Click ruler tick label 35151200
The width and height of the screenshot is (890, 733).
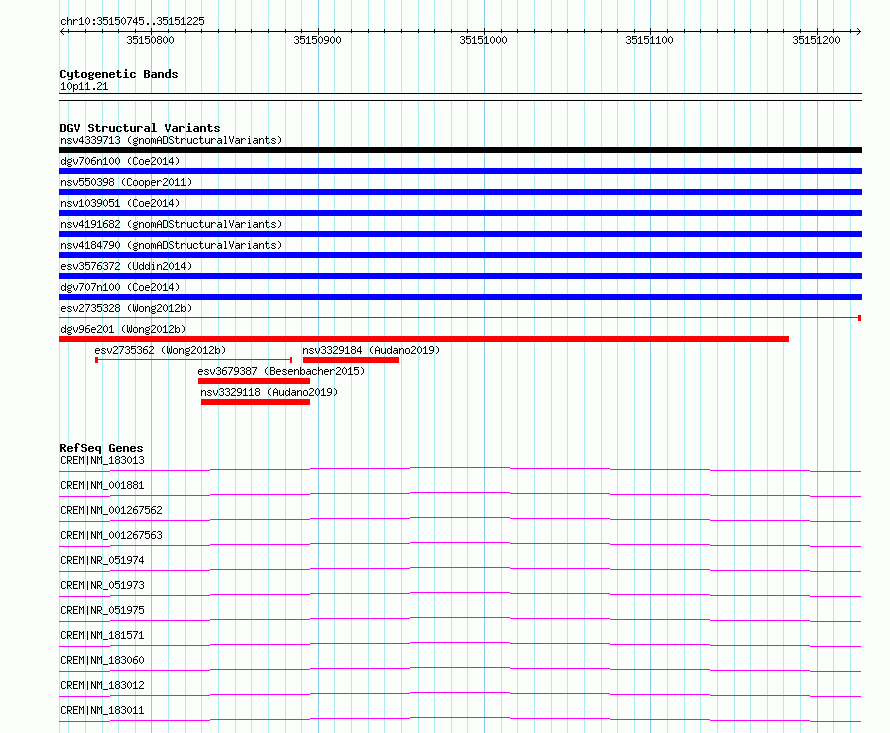pos(816,40)
